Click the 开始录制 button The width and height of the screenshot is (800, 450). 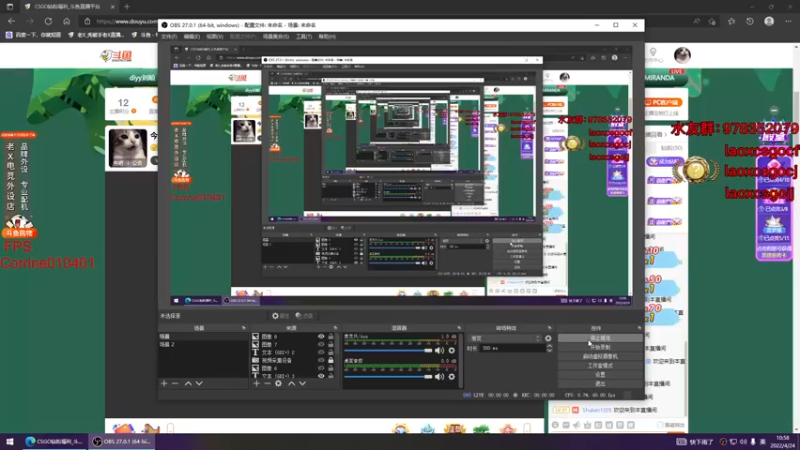point(600,347)
